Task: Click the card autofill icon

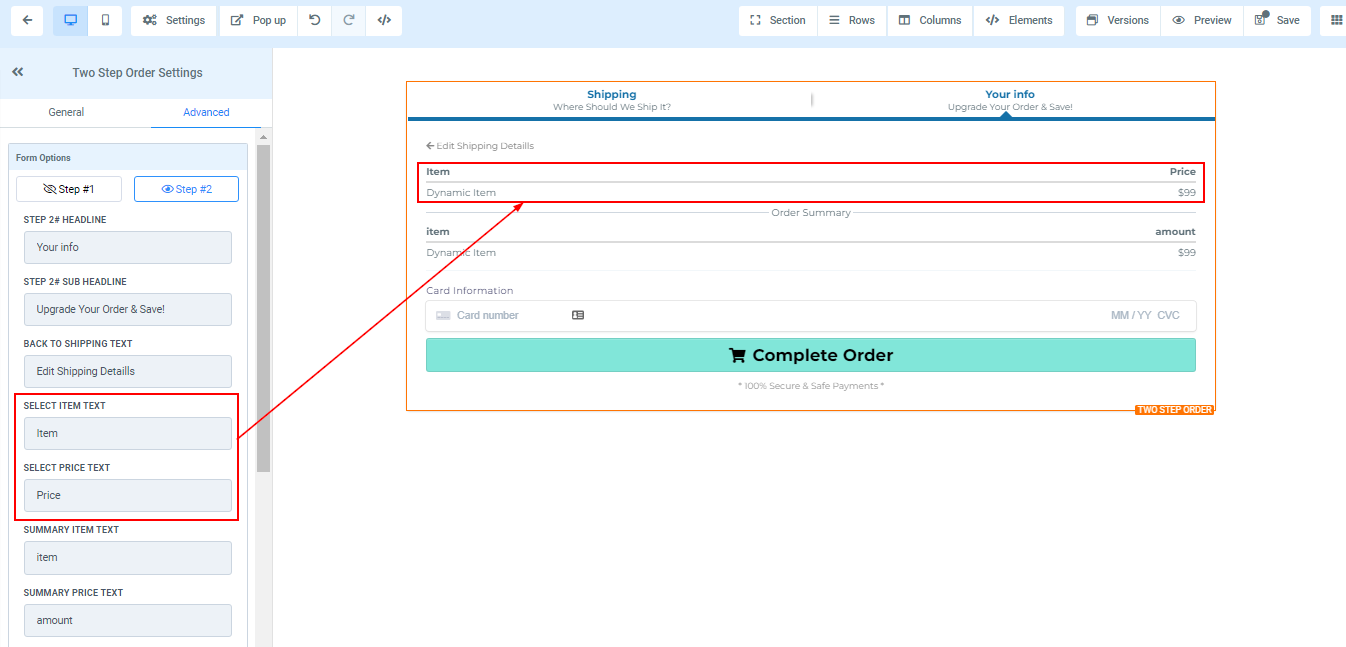Action: click(578, 315)
